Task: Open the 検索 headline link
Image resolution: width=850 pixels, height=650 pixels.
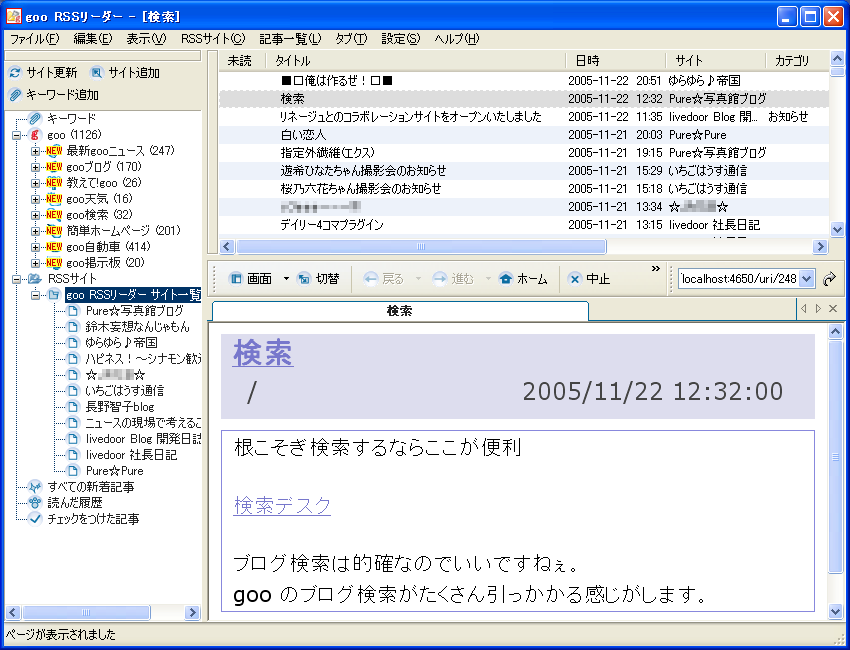Action: click(x=263, y=353)
